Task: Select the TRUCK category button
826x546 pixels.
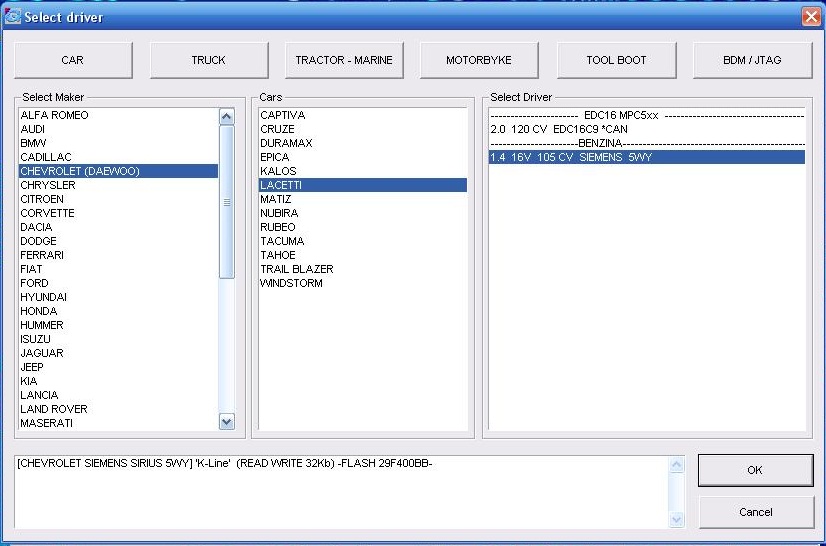Action: tap(208, 60)
